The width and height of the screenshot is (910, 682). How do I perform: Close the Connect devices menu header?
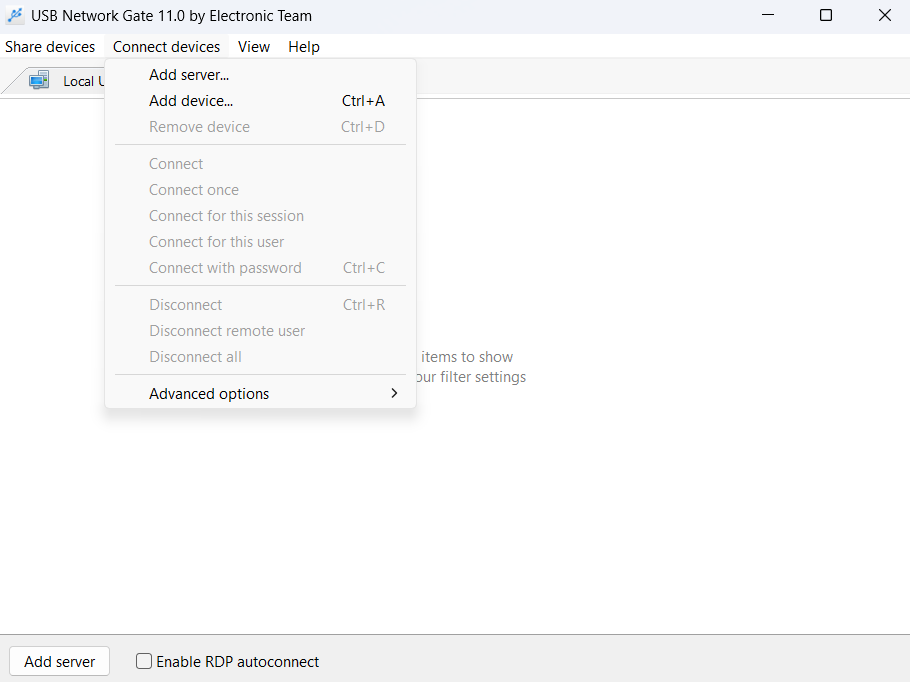click(x=166, y=47)
